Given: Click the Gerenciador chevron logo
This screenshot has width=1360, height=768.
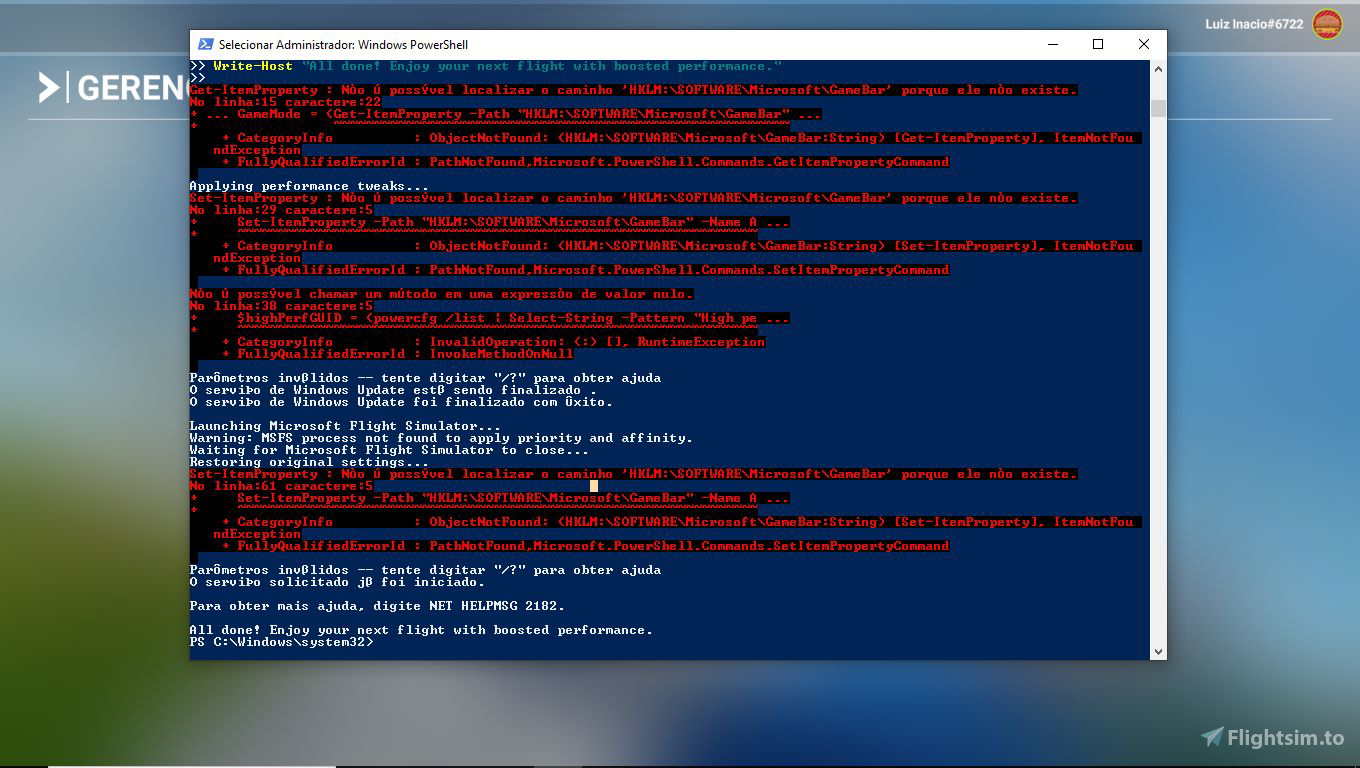Looking at the screenshot, I should pos(47,87).
